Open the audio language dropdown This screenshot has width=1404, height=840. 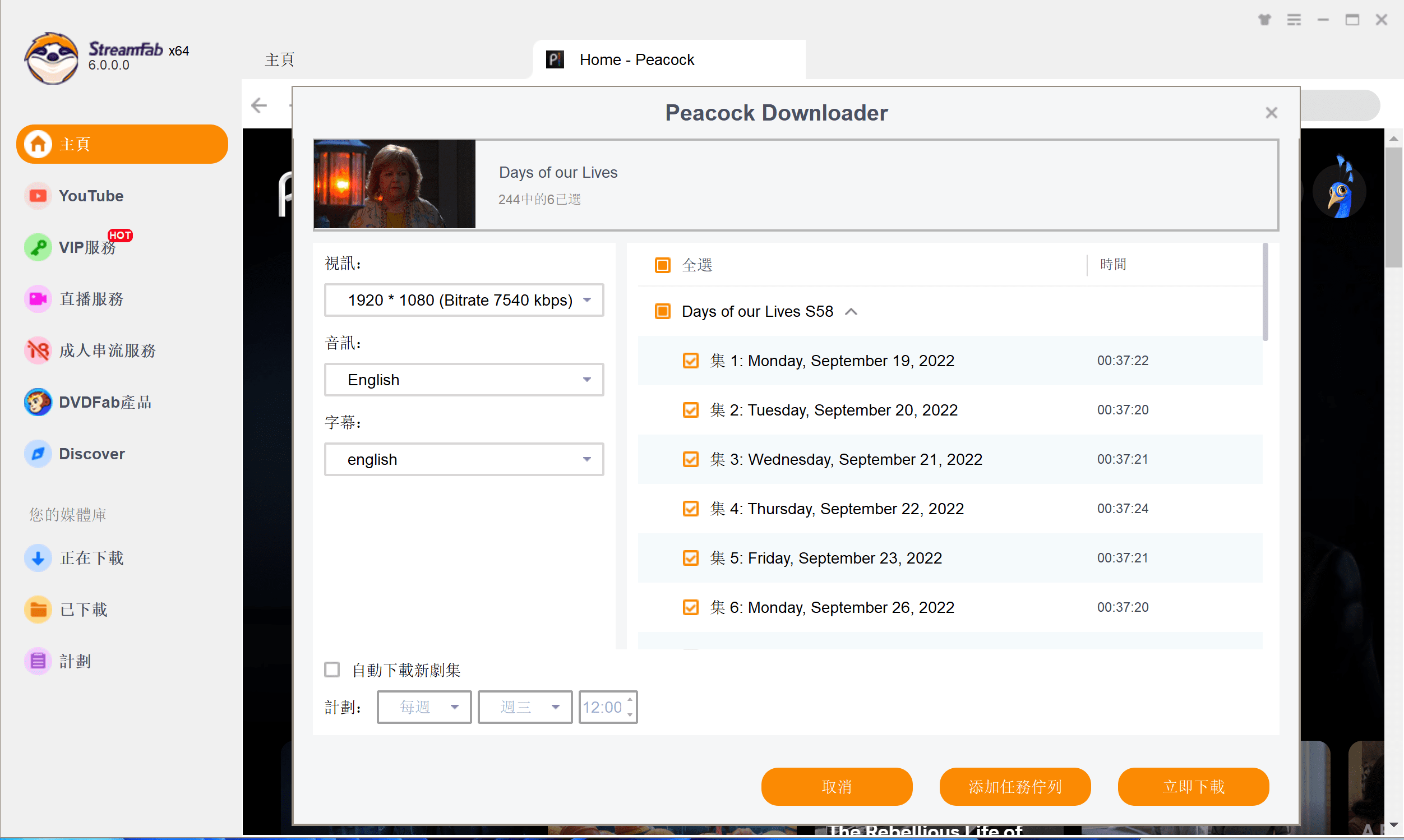pos(464,380)
